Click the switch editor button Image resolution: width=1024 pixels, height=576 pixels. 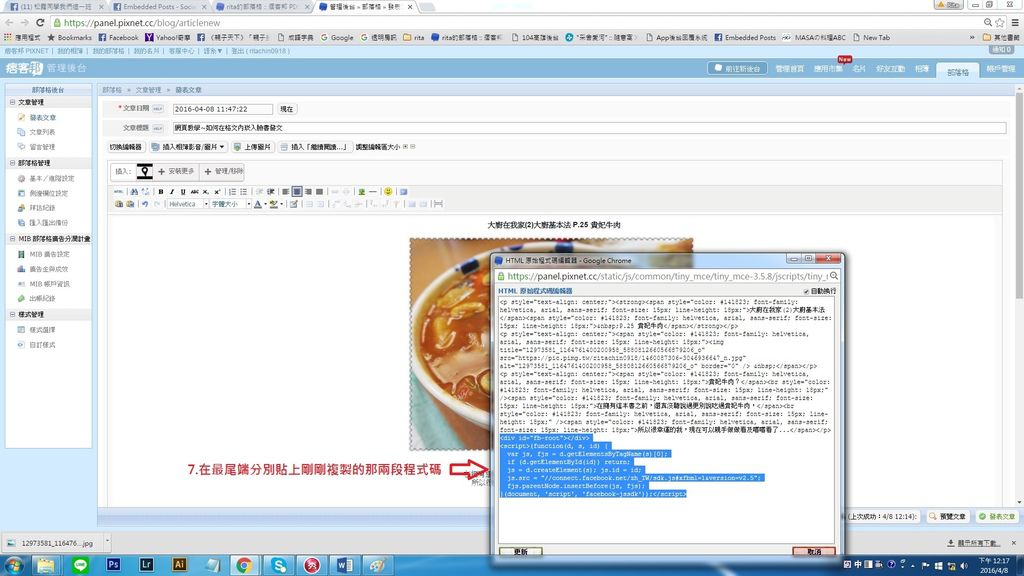coord(125,147)
